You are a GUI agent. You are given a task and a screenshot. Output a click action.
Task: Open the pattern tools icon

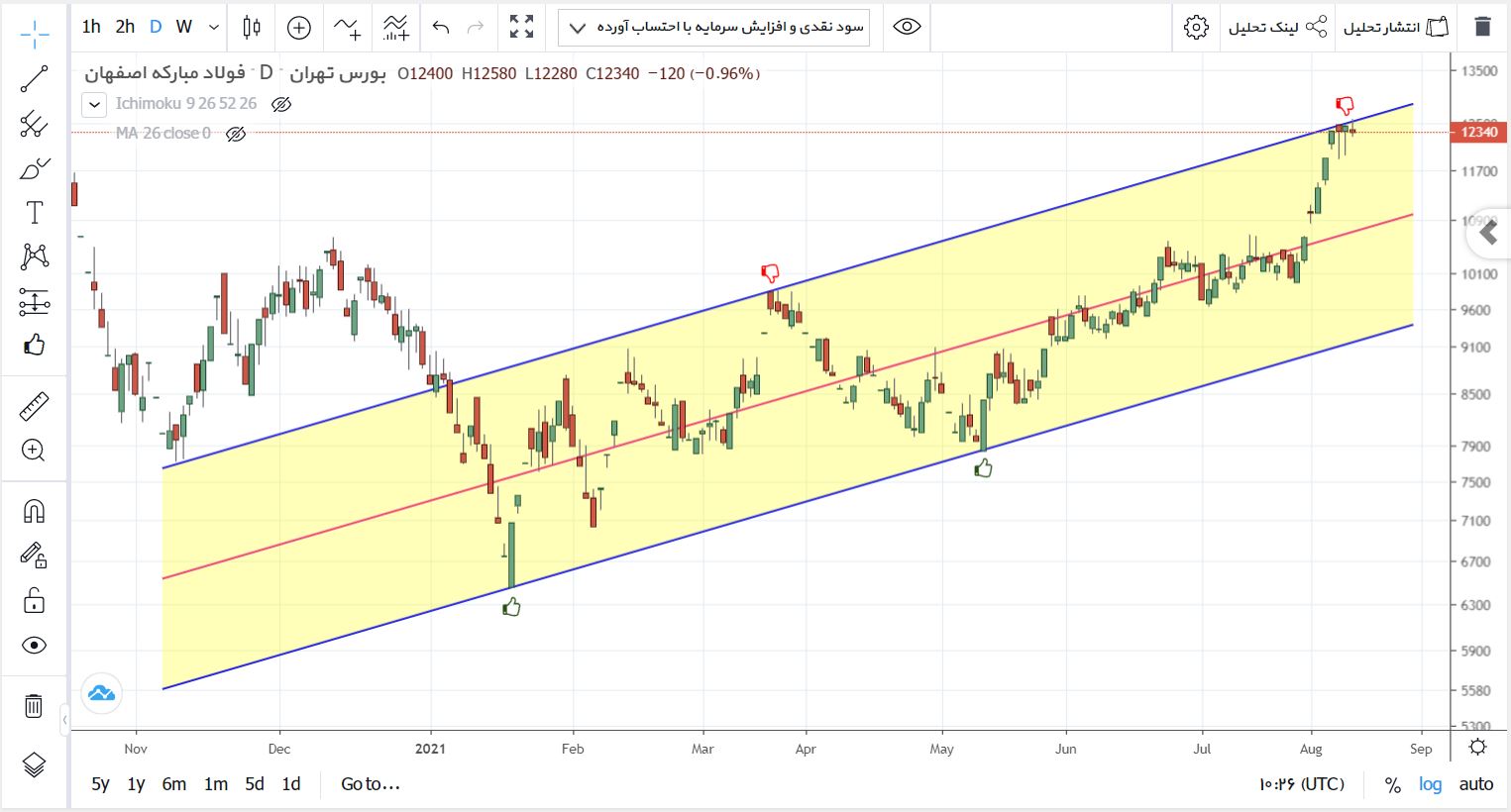coord(34,256)
